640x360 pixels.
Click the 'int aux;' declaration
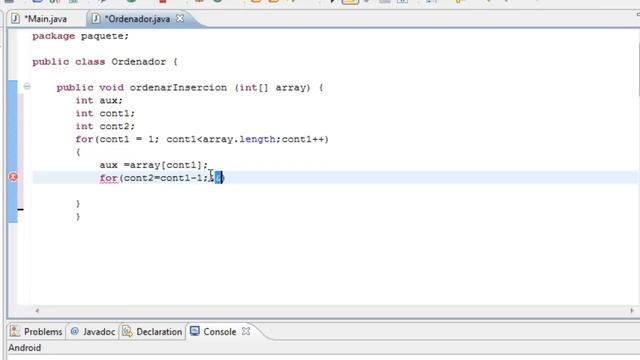click(99, 100)
